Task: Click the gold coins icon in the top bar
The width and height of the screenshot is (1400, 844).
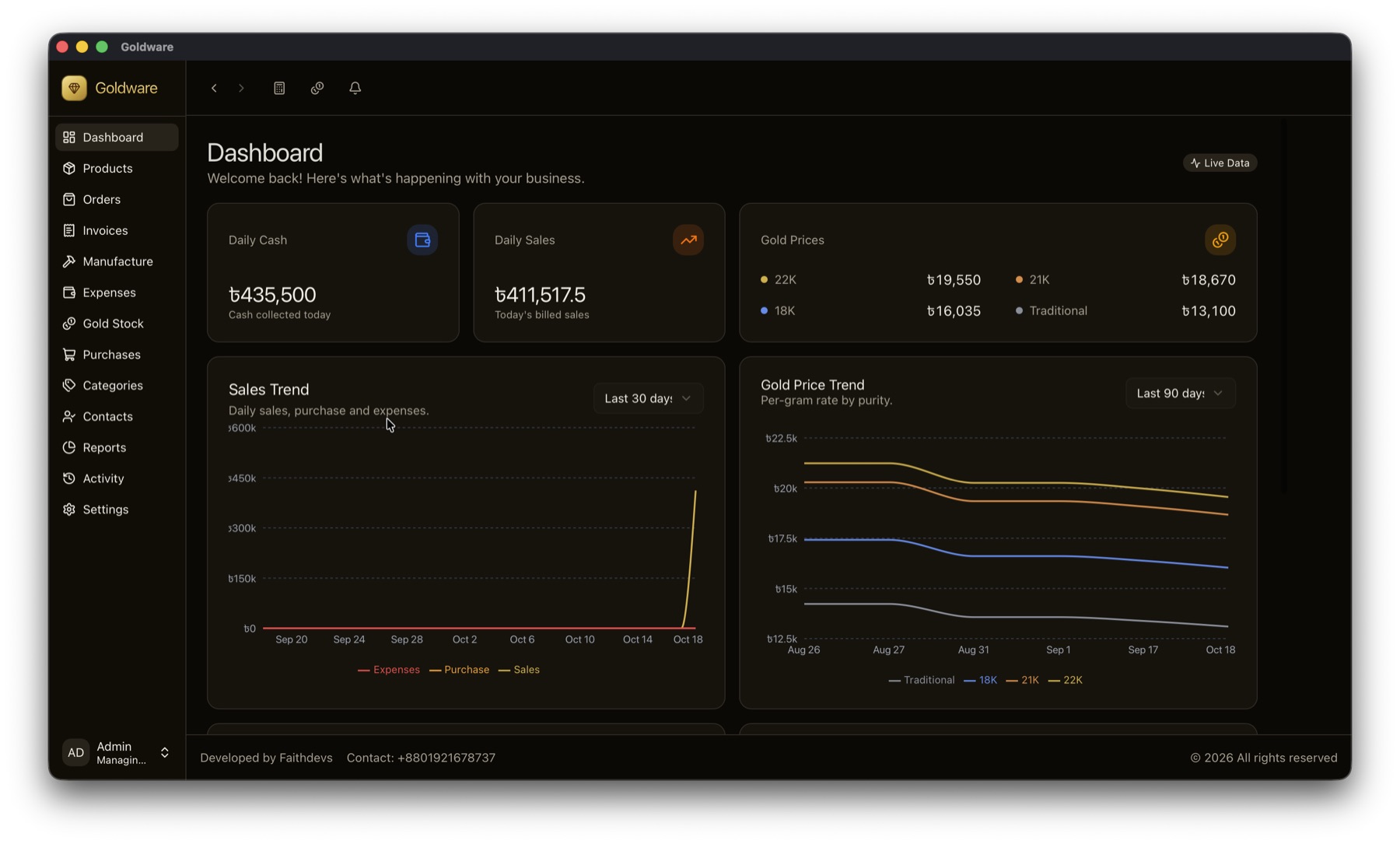Action: click(317, 88)
